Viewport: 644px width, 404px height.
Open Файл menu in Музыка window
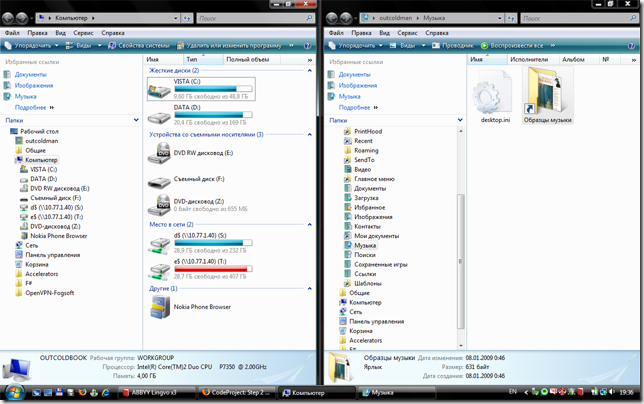pos(336,33)
